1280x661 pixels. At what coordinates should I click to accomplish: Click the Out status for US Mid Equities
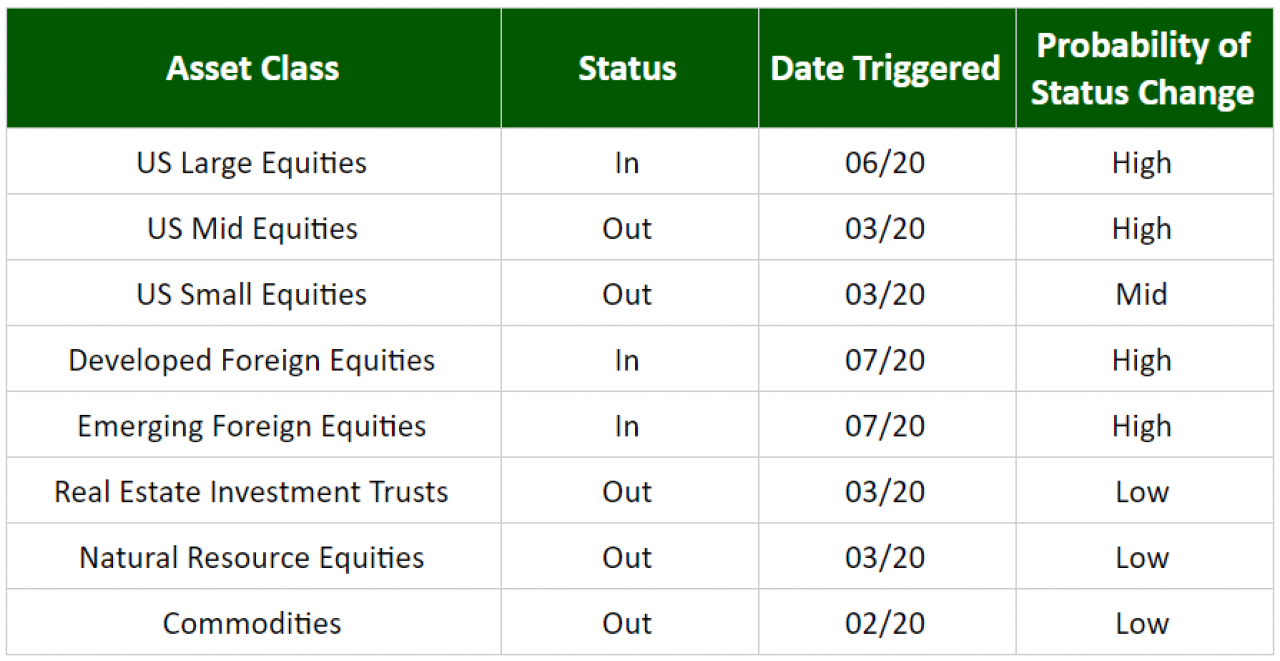(x=627, y=228)
